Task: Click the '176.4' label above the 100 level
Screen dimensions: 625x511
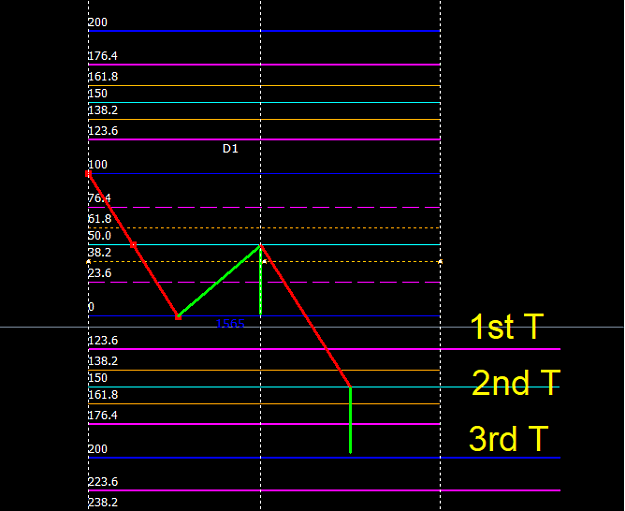Action: (103, 55)
